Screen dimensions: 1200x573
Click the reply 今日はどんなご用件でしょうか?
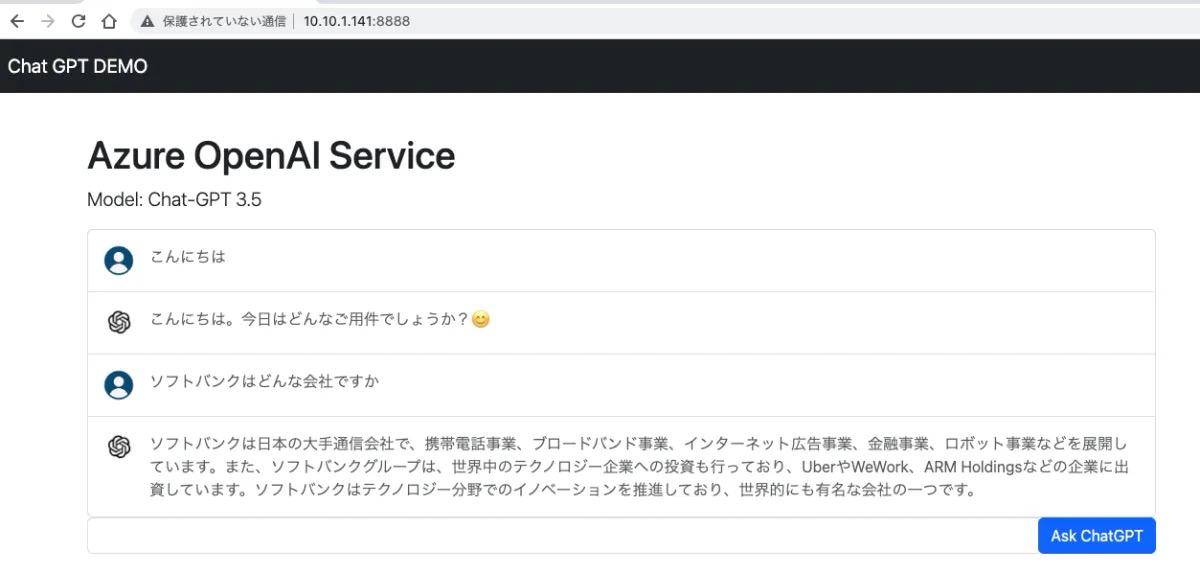click(355, 320)
